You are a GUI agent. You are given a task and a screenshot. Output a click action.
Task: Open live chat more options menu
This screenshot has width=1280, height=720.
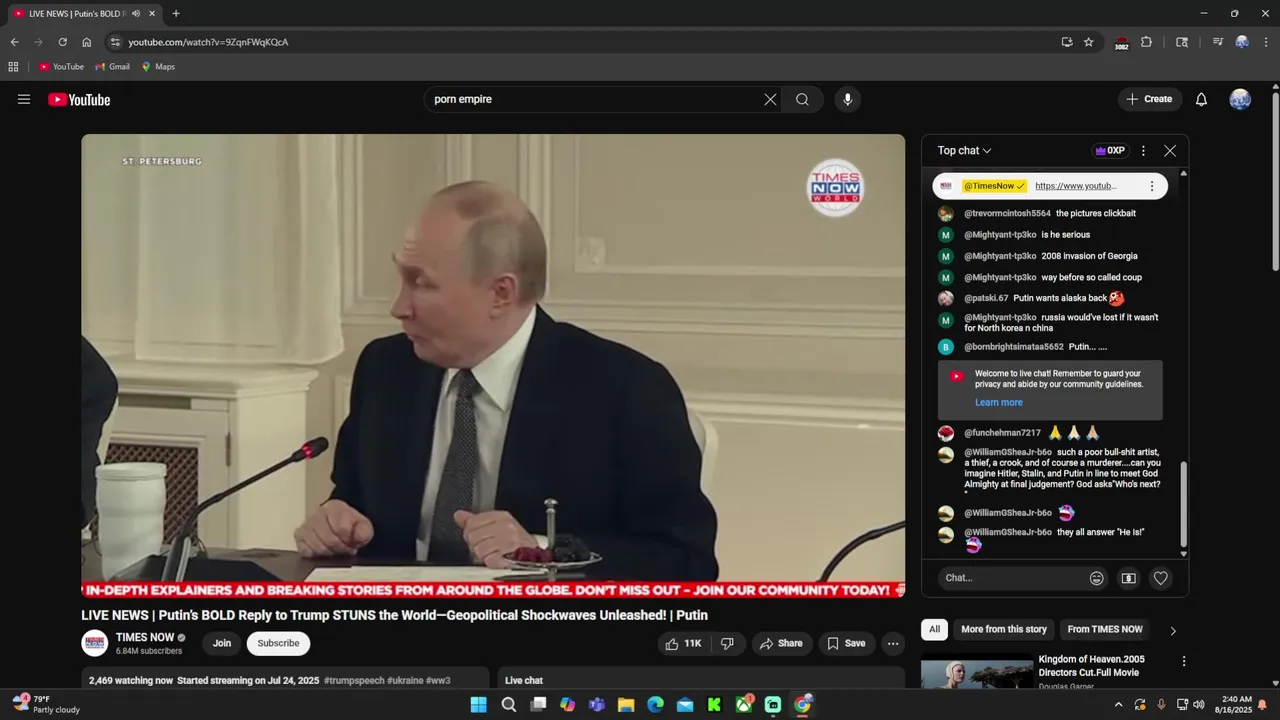(1143, 151)
